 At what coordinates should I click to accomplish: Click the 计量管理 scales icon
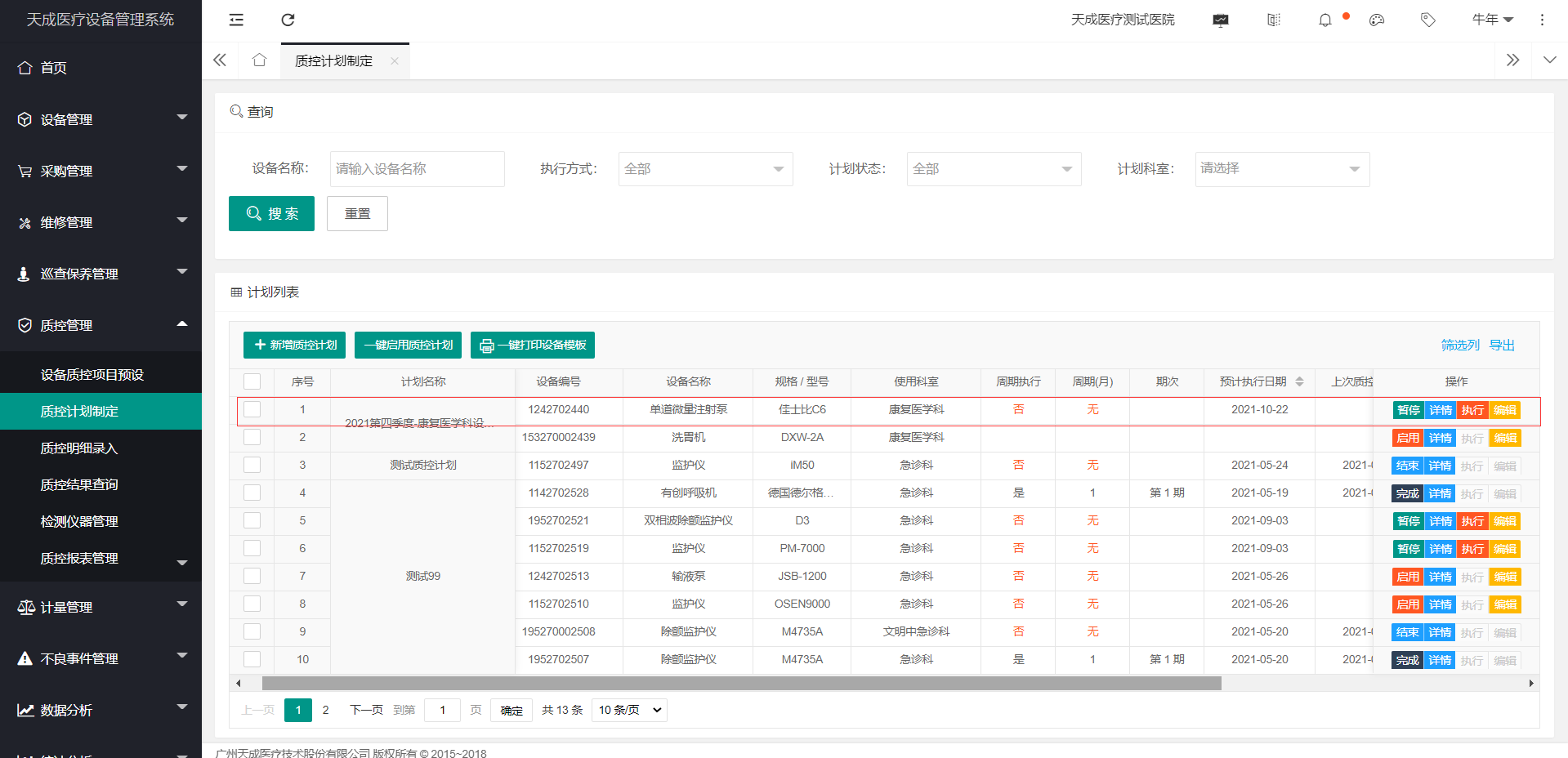pos(26,607)
